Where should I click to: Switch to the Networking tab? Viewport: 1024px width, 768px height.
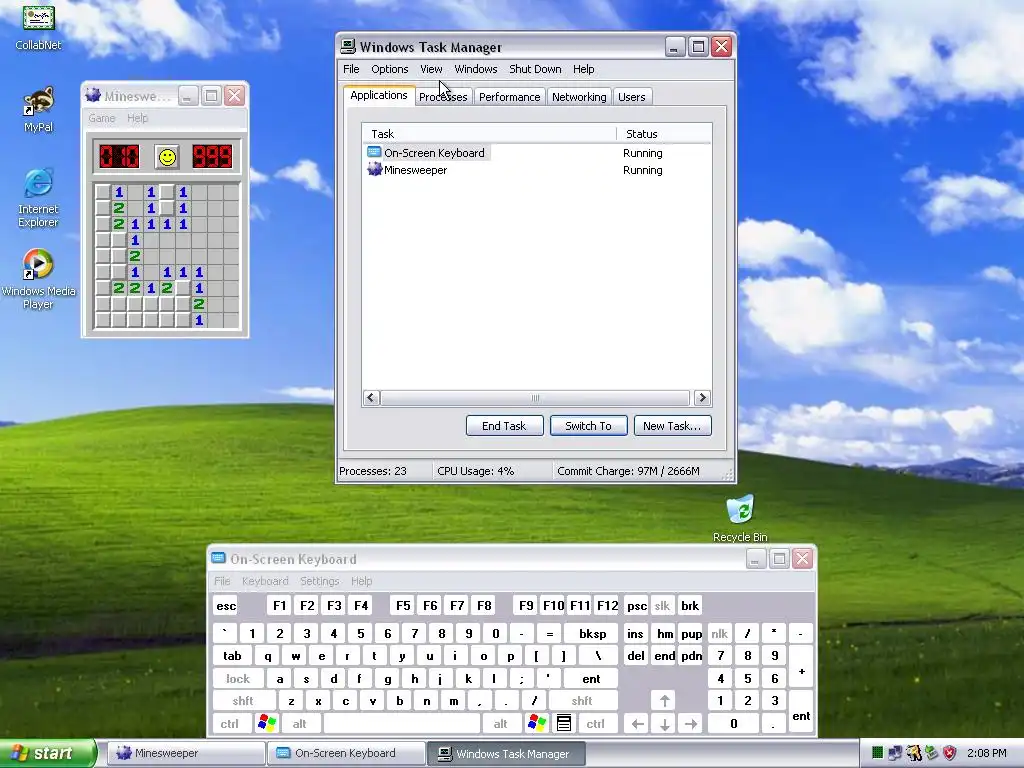(x=579, y=97)
